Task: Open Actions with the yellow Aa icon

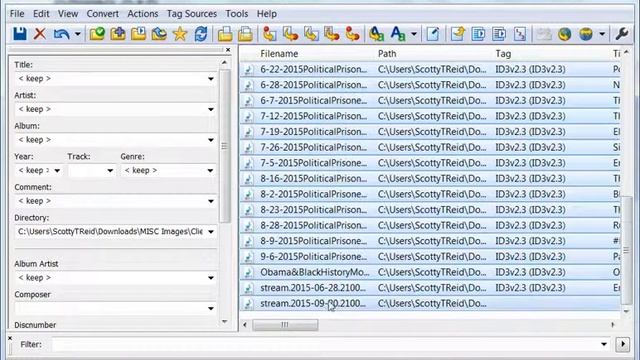Action: click(376, 34)
